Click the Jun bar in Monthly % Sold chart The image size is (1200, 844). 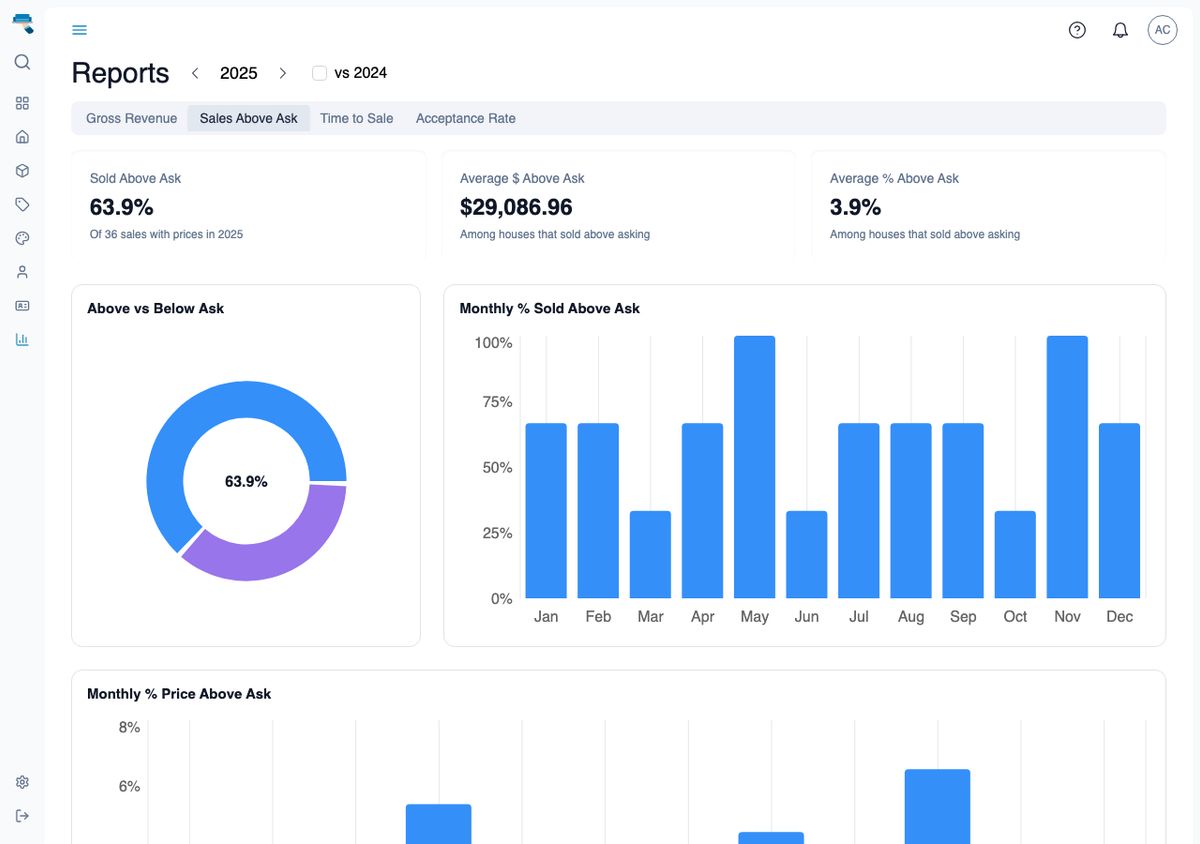[x=807, y=555]
